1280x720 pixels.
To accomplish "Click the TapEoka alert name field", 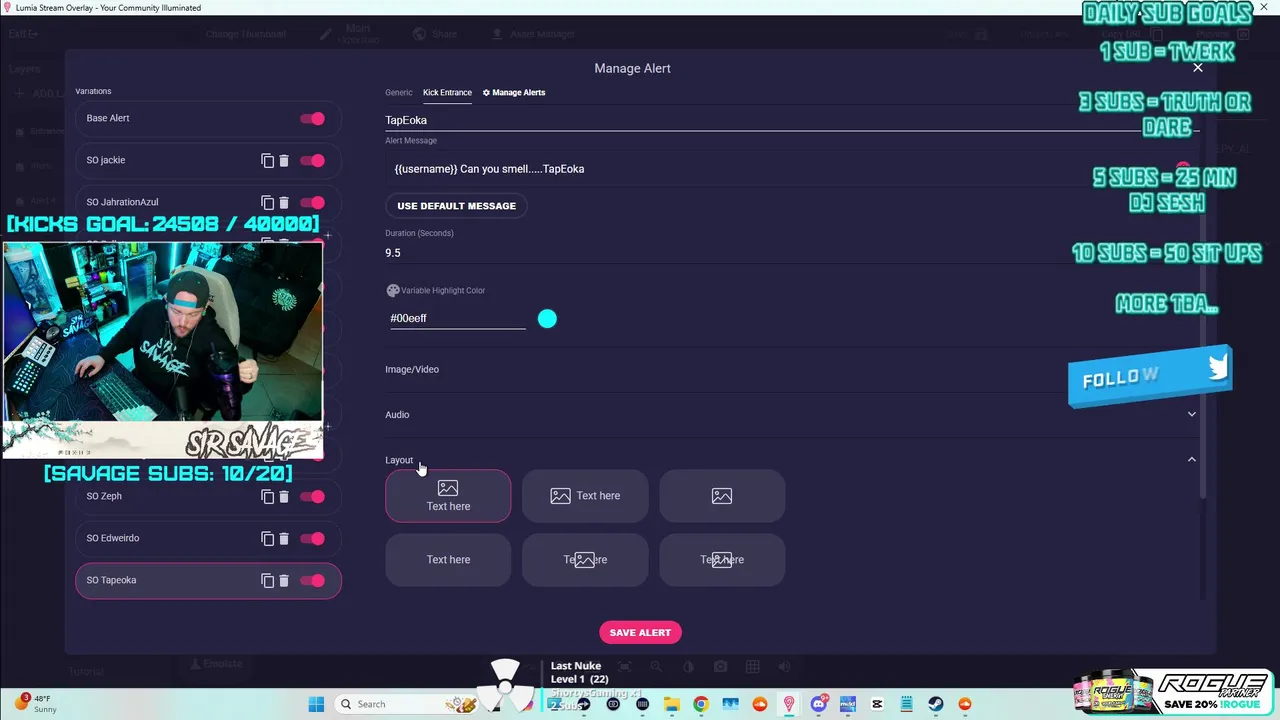I will [x=791, y=120].
